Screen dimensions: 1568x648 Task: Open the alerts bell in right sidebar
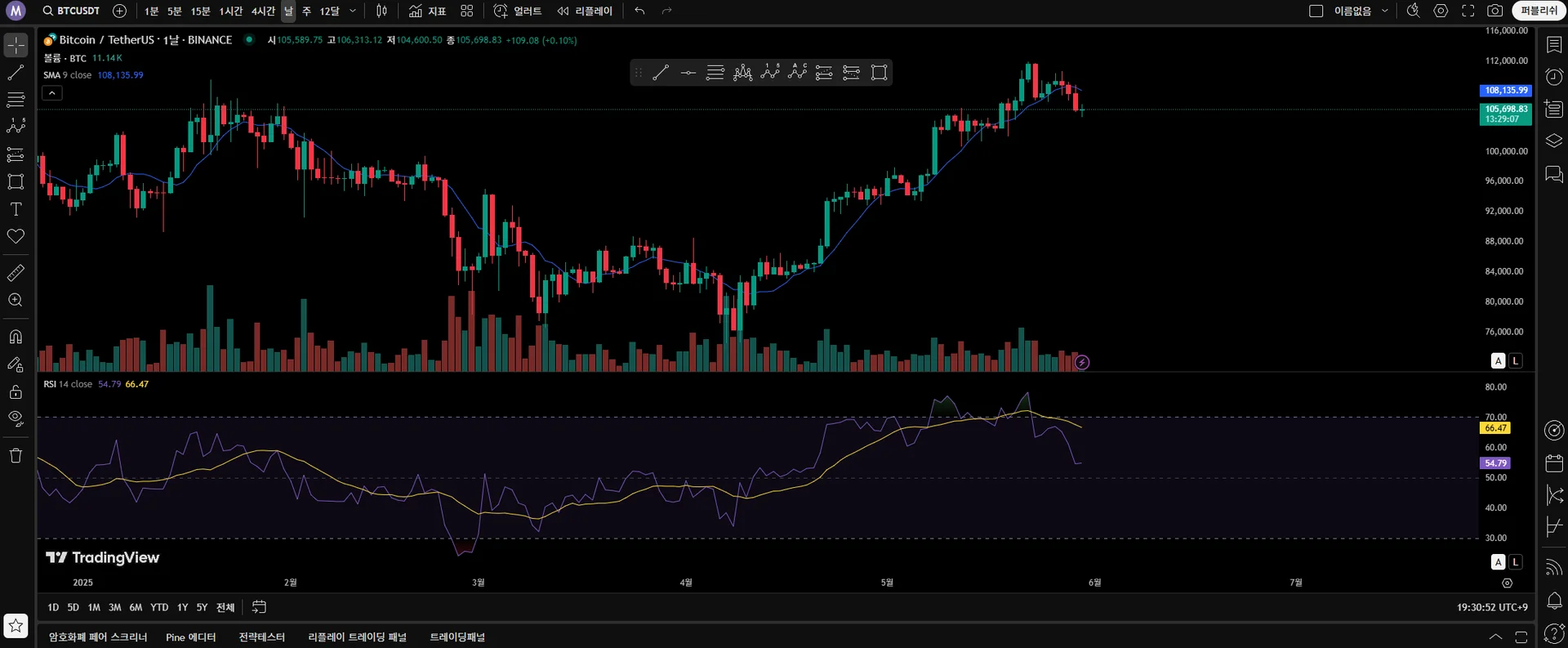click(x=1554, y=601)
